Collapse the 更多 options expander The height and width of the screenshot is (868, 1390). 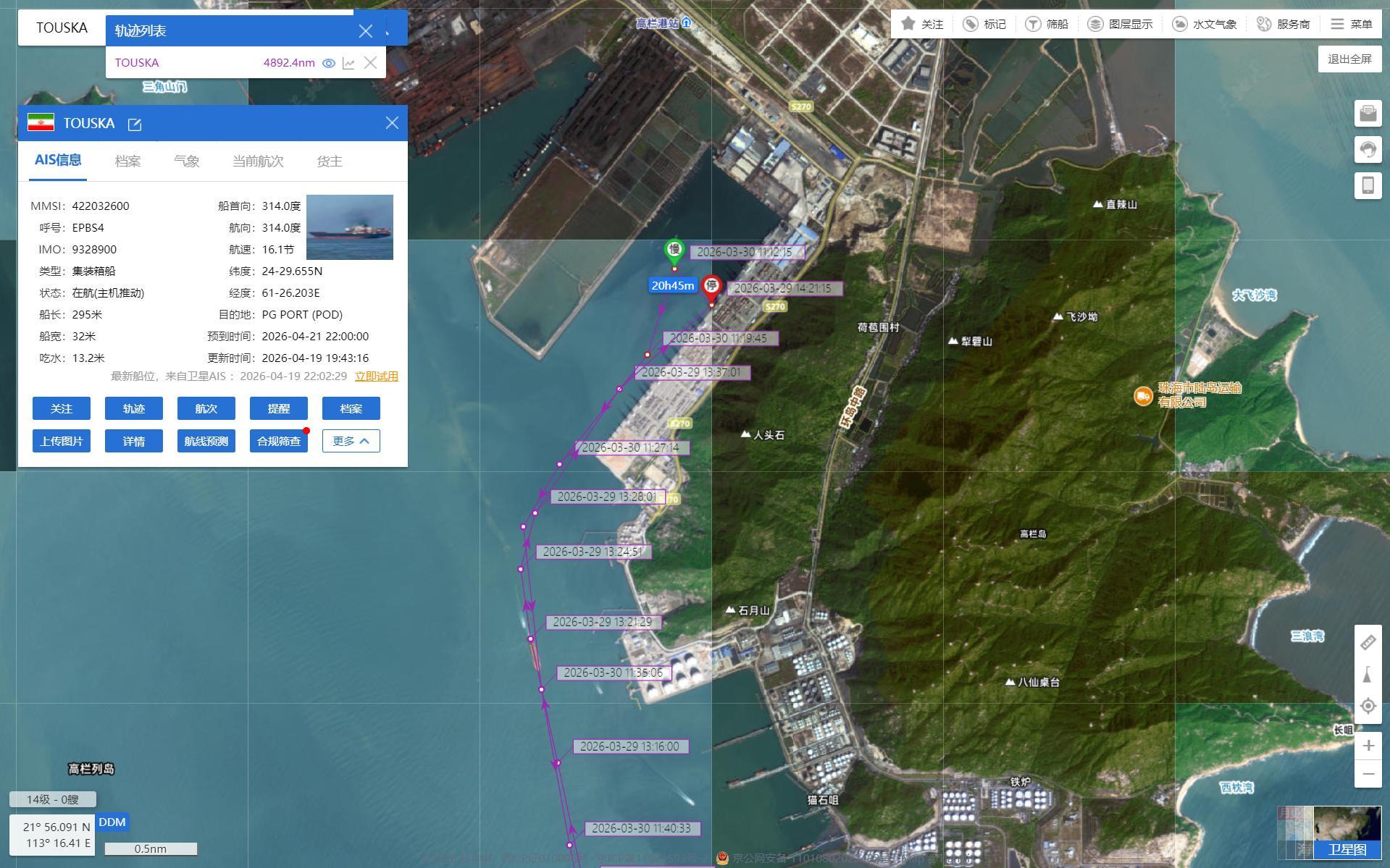coord(351,441)
